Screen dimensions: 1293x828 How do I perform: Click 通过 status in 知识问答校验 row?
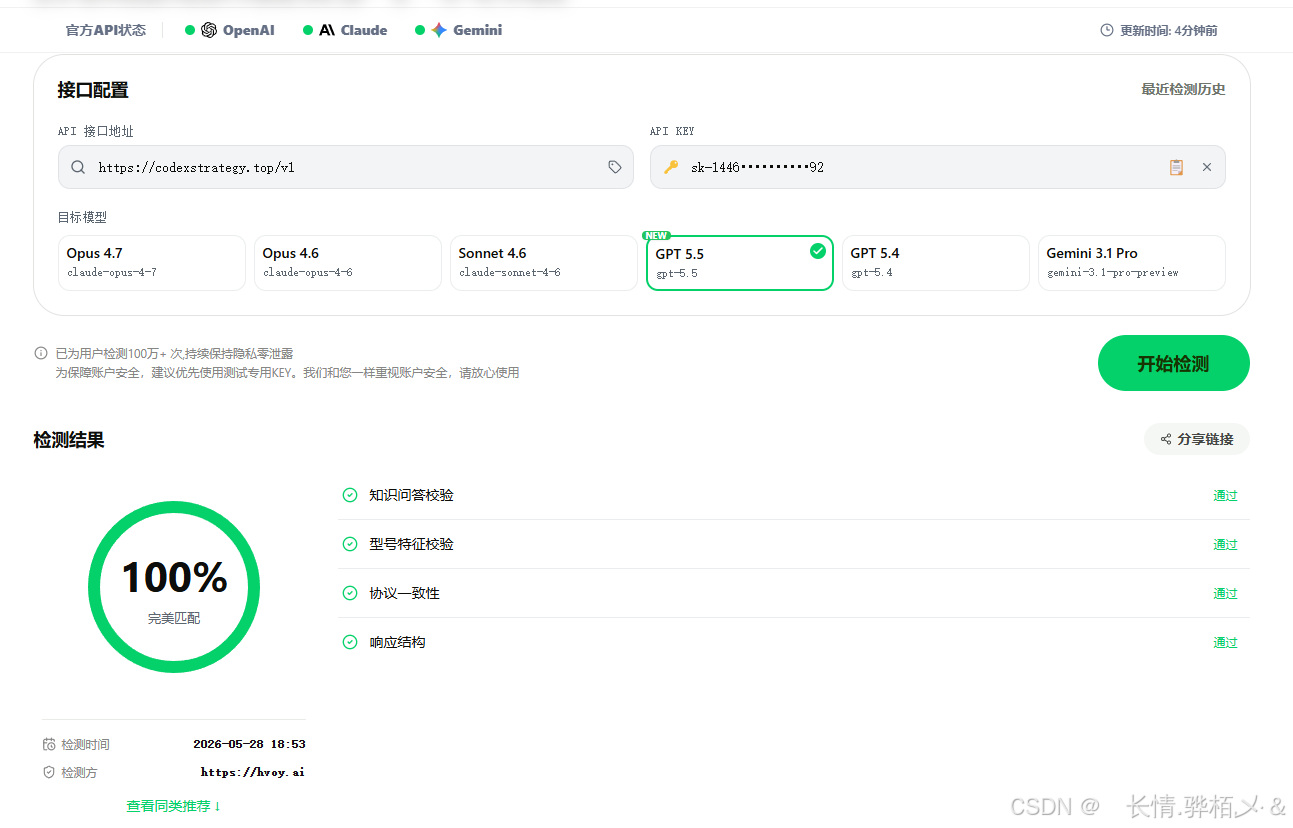pyautogui.click(x=1225, y=495)
